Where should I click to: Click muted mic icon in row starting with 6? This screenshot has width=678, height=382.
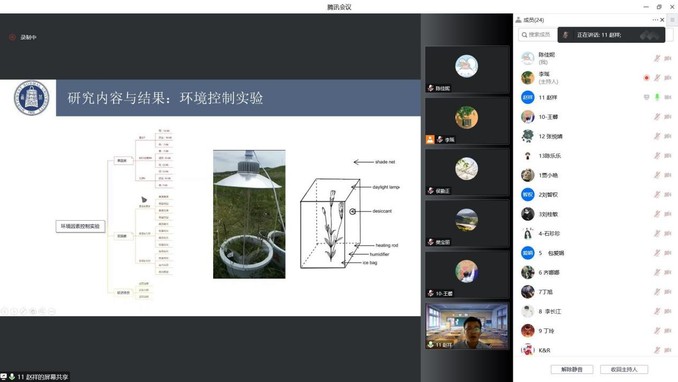(657, 273)
